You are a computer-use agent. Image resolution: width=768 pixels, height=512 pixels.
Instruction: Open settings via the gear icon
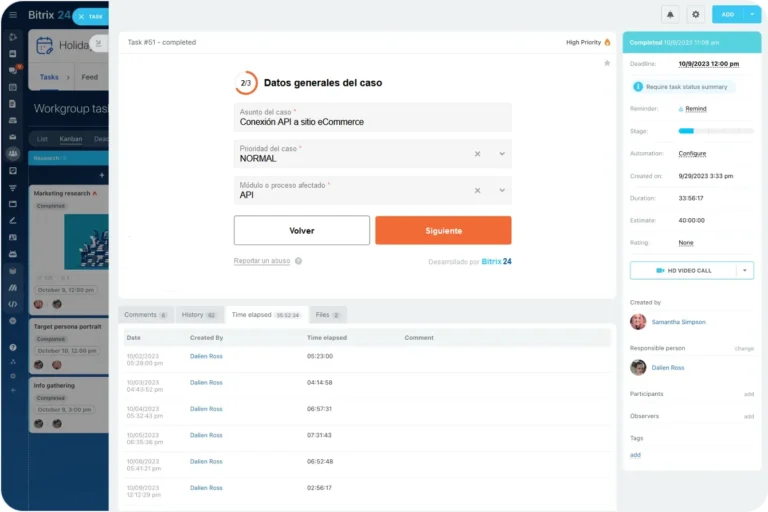click(695, 15)
